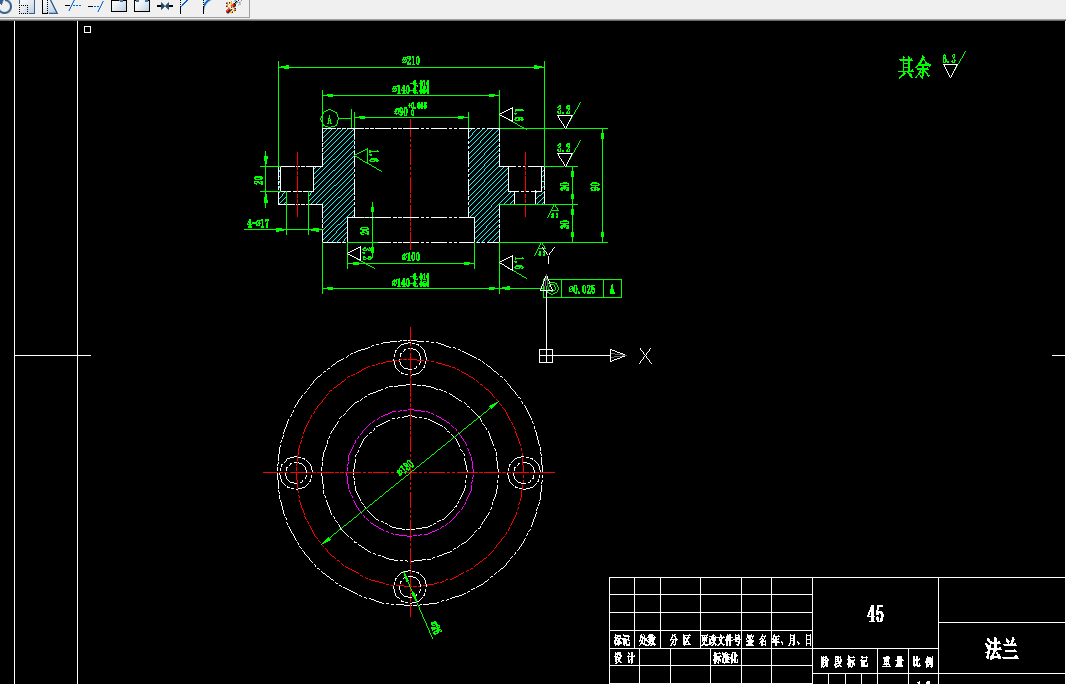Click the Explode tool icon
Image resolution: width=1066 pixels, height=684 pixels.
(x=233, y=6)
